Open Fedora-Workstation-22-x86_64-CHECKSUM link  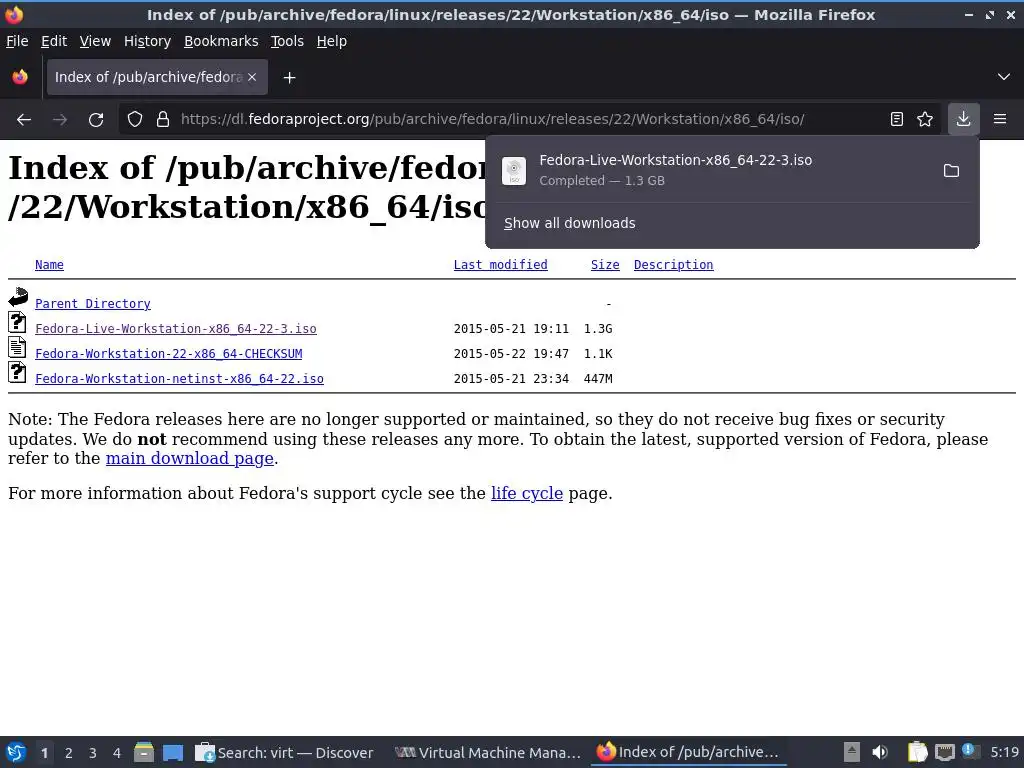coord(168,353)
